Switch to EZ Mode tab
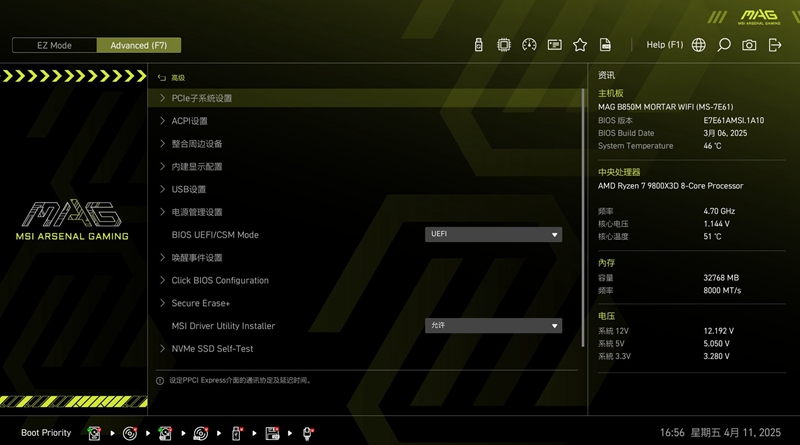This screenshot has width=800, height=445. tap(55, 45)
